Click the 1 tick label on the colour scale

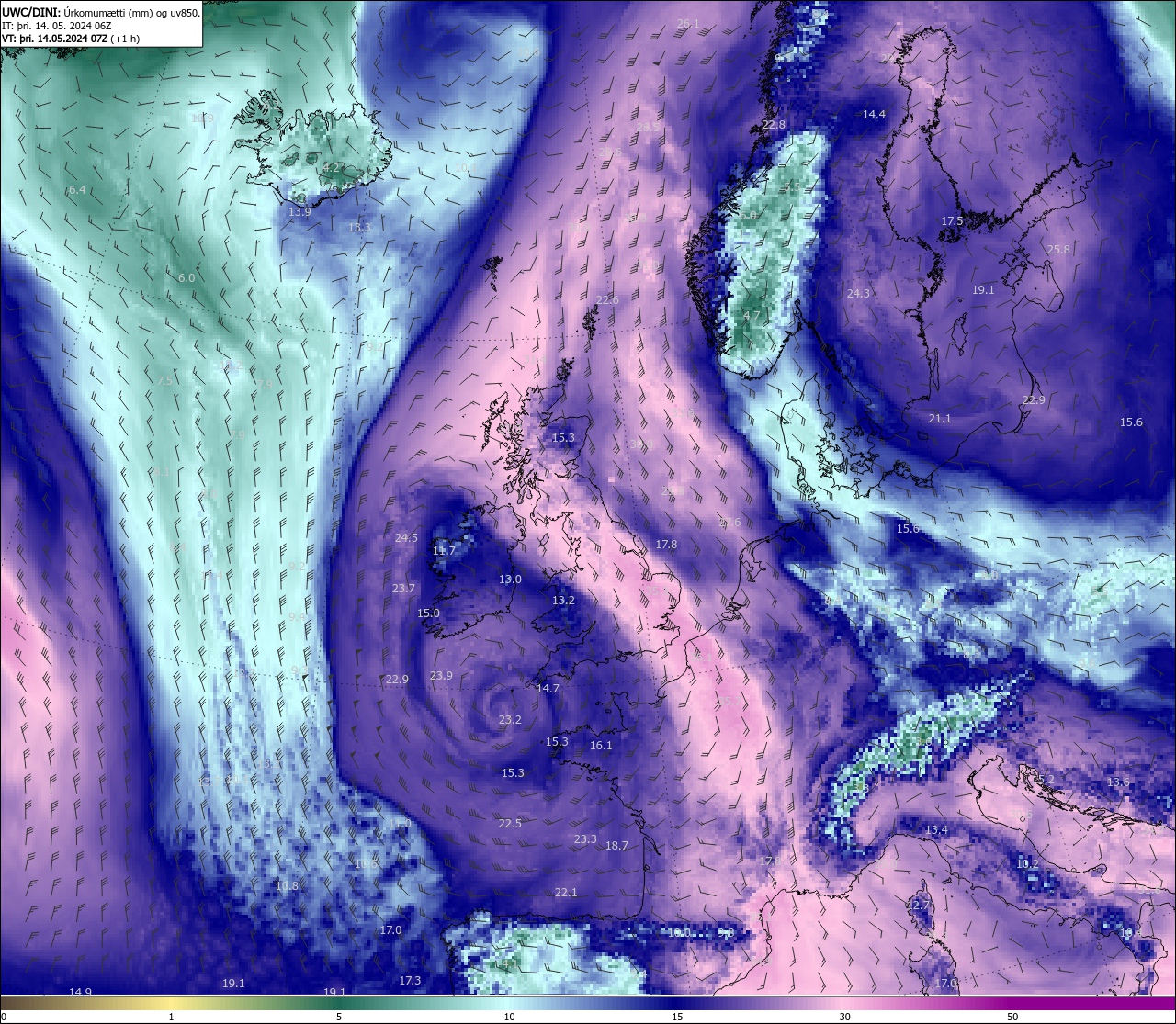(x=171, y=1017)
